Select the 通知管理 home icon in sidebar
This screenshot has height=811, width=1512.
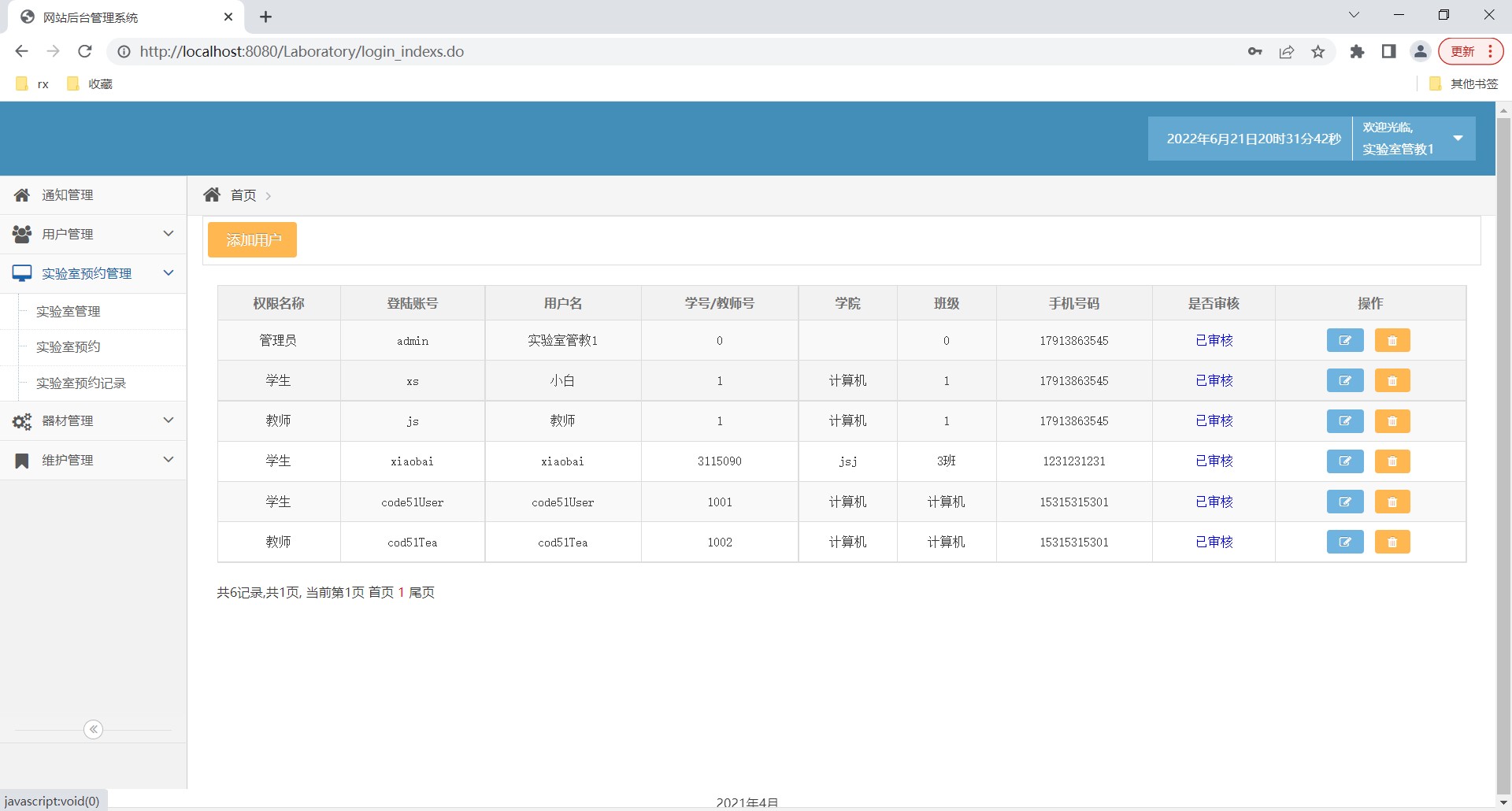coord(21,194)
